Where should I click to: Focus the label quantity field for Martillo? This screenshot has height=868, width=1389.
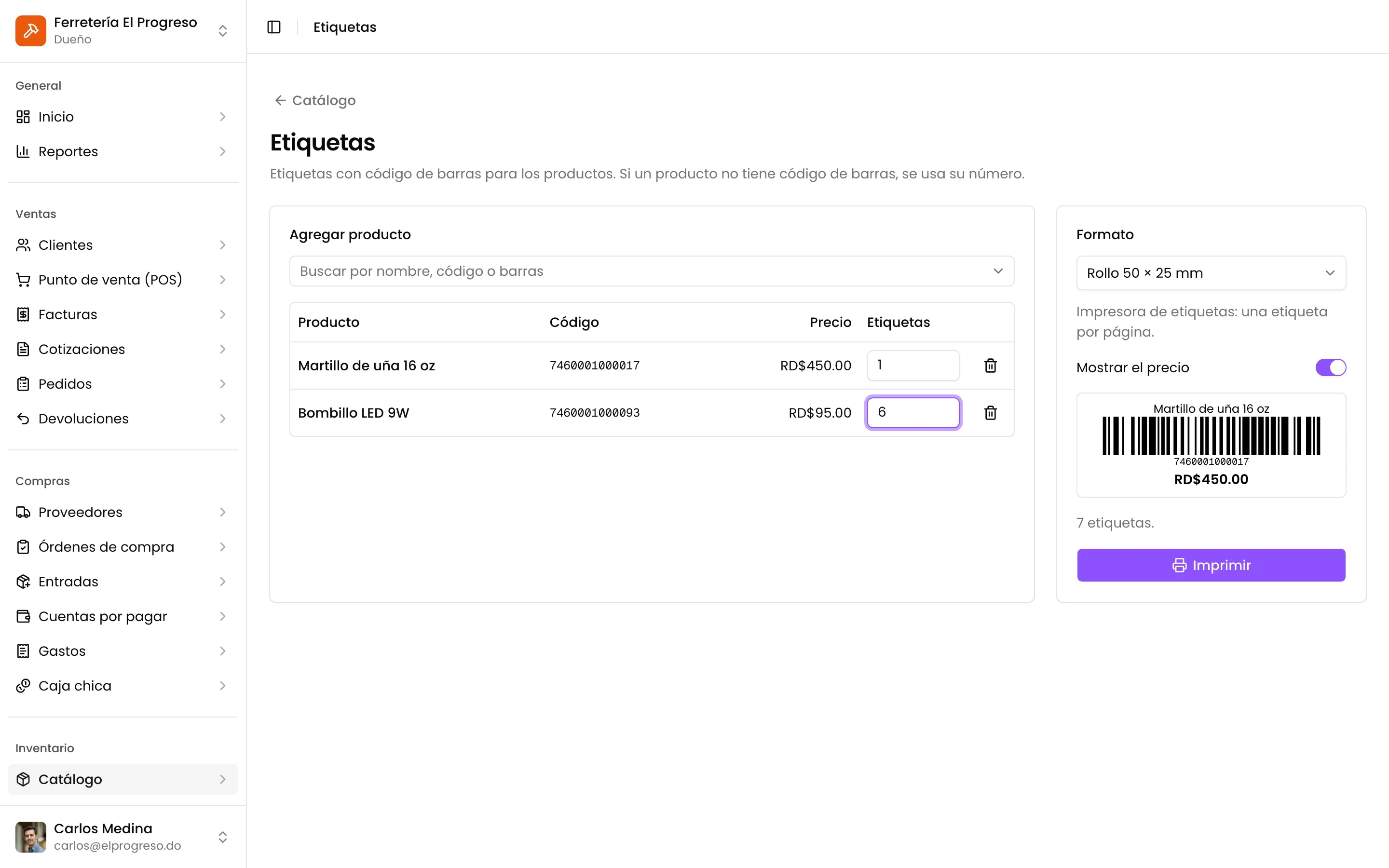912,365
